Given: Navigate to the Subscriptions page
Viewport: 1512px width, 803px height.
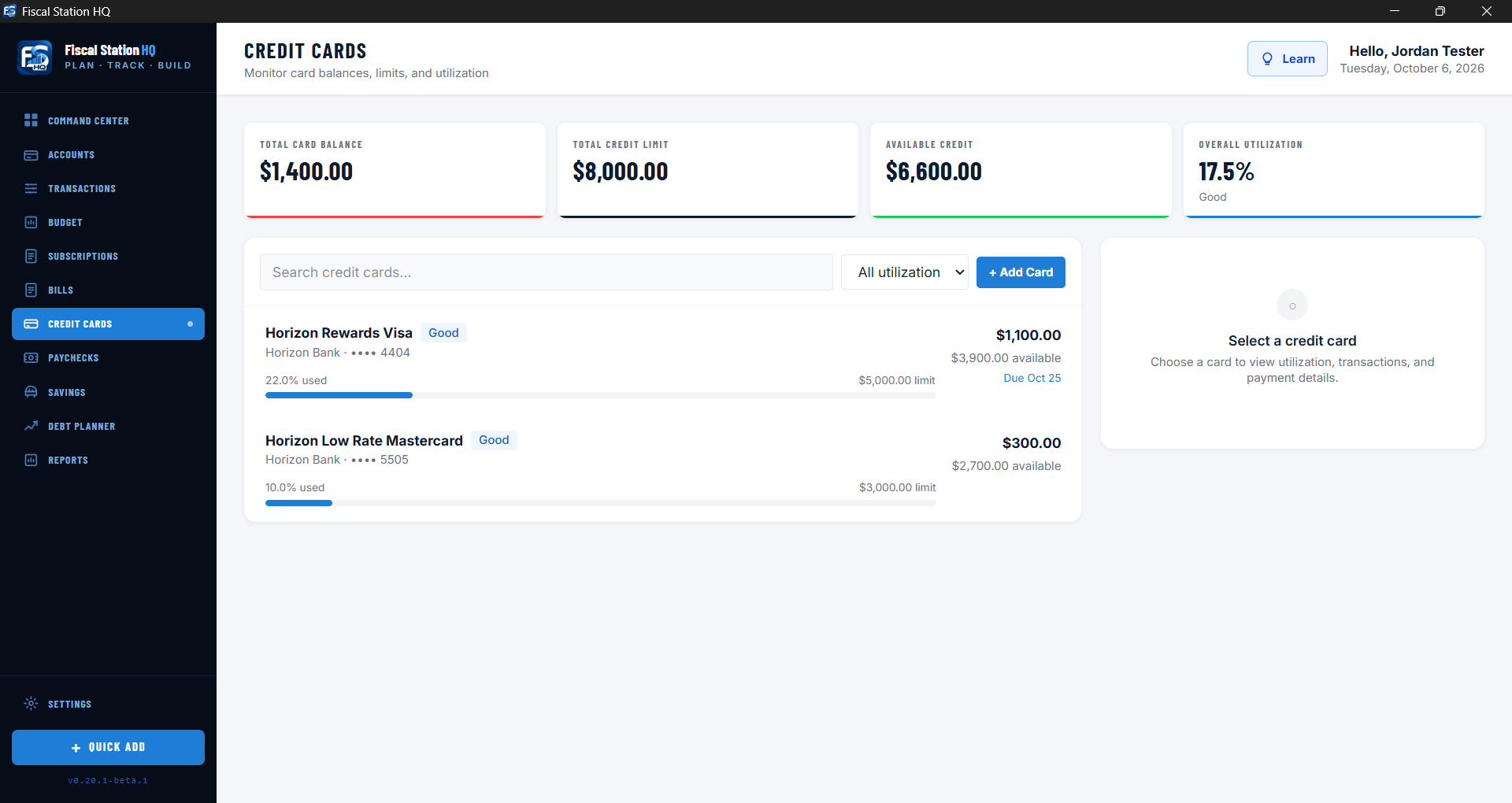Looking at the screenshot, I should 108,257.
